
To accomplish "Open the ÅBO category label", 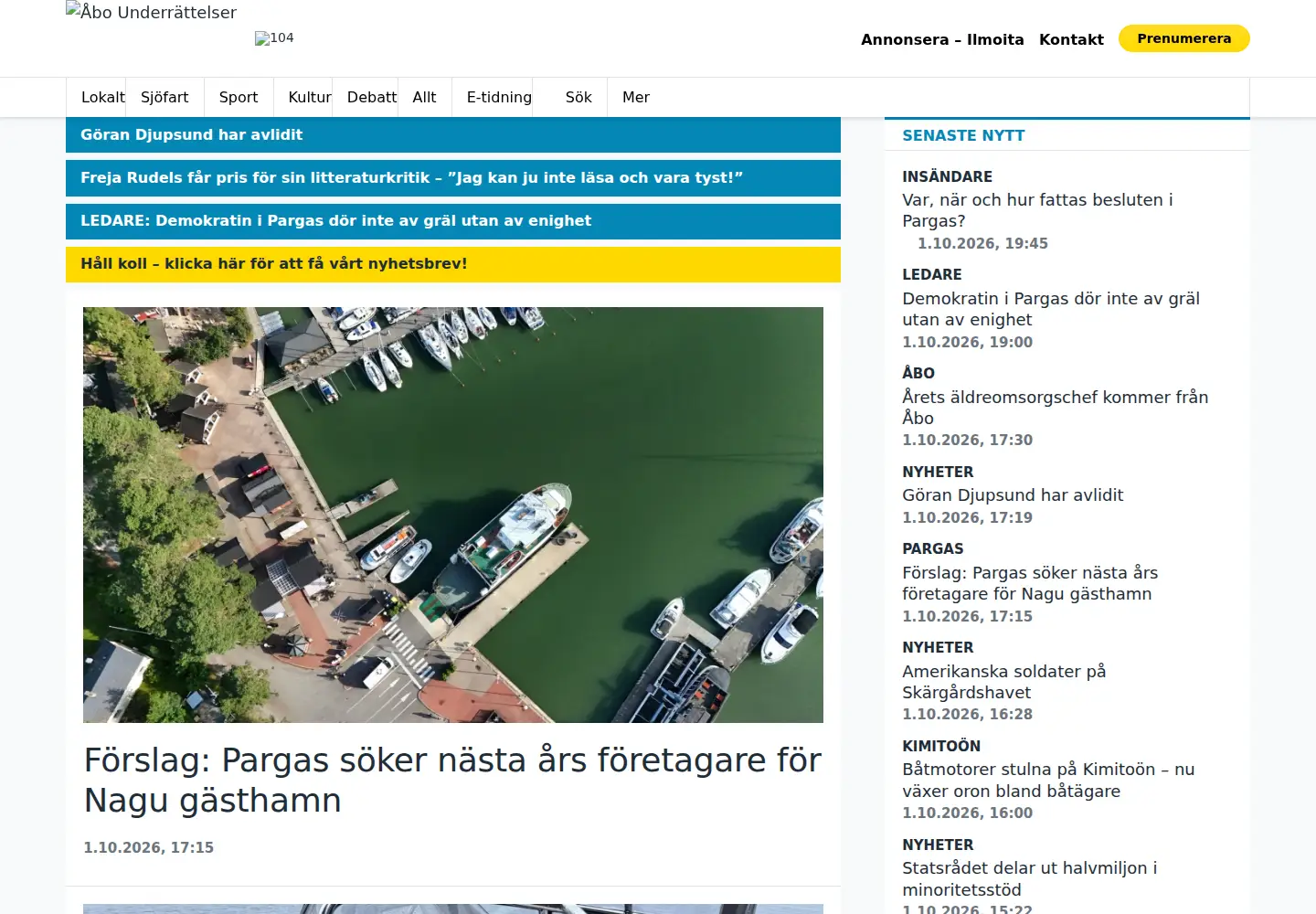I will coord(918,373).
